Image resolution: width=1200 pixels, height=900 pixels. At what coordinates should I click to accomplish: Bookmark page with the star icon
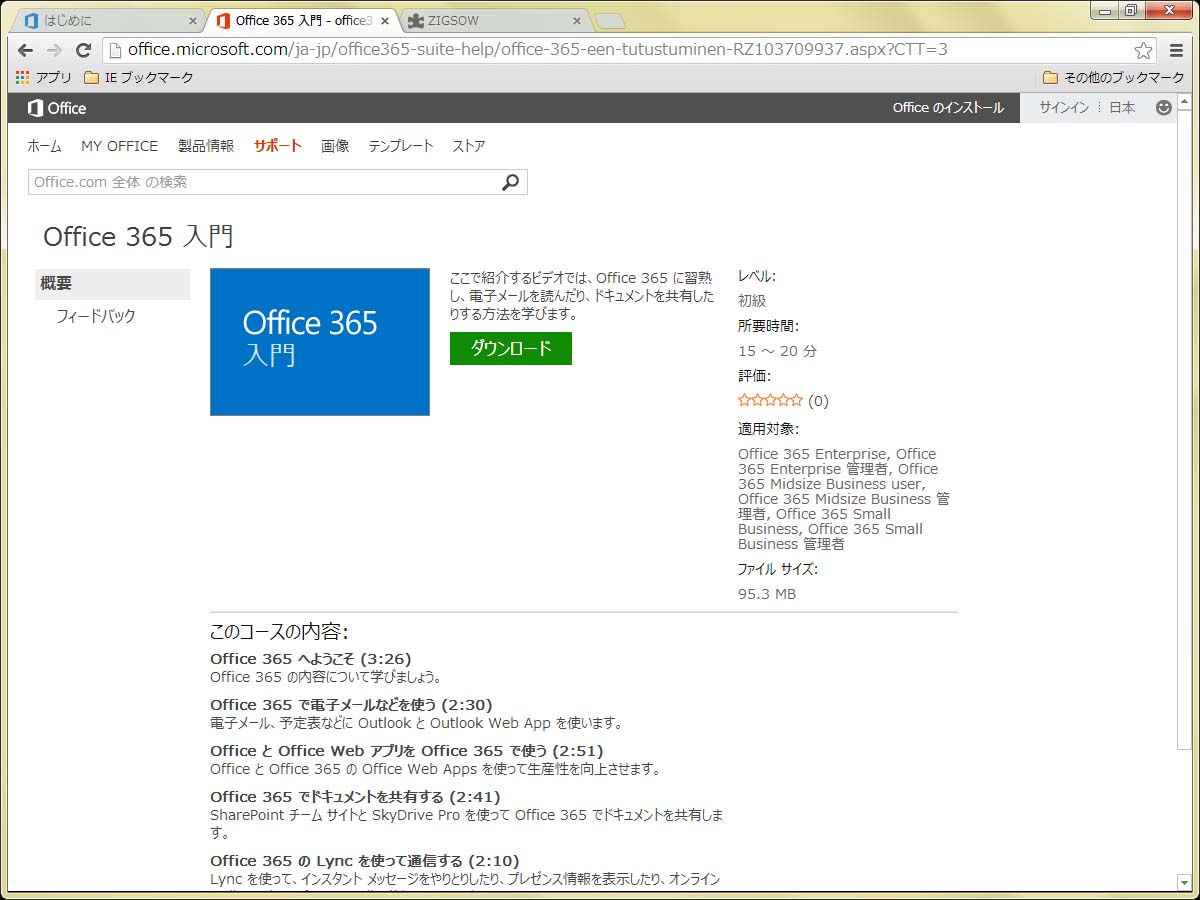1143,50
